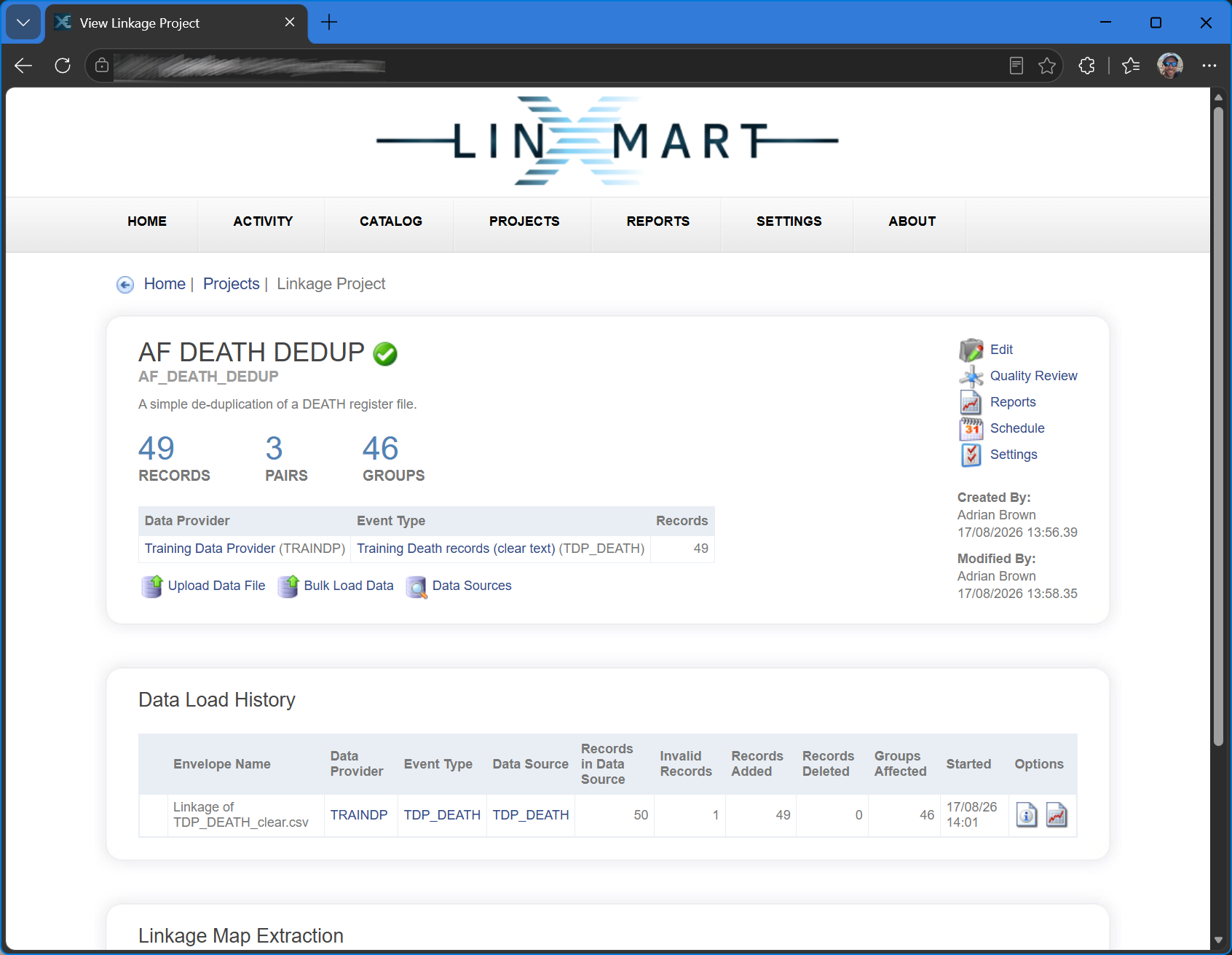Click the Linkage of TDP_DEATH_clear.csv envelope name
Screen dimensions: 1232x955
(241, 814)
